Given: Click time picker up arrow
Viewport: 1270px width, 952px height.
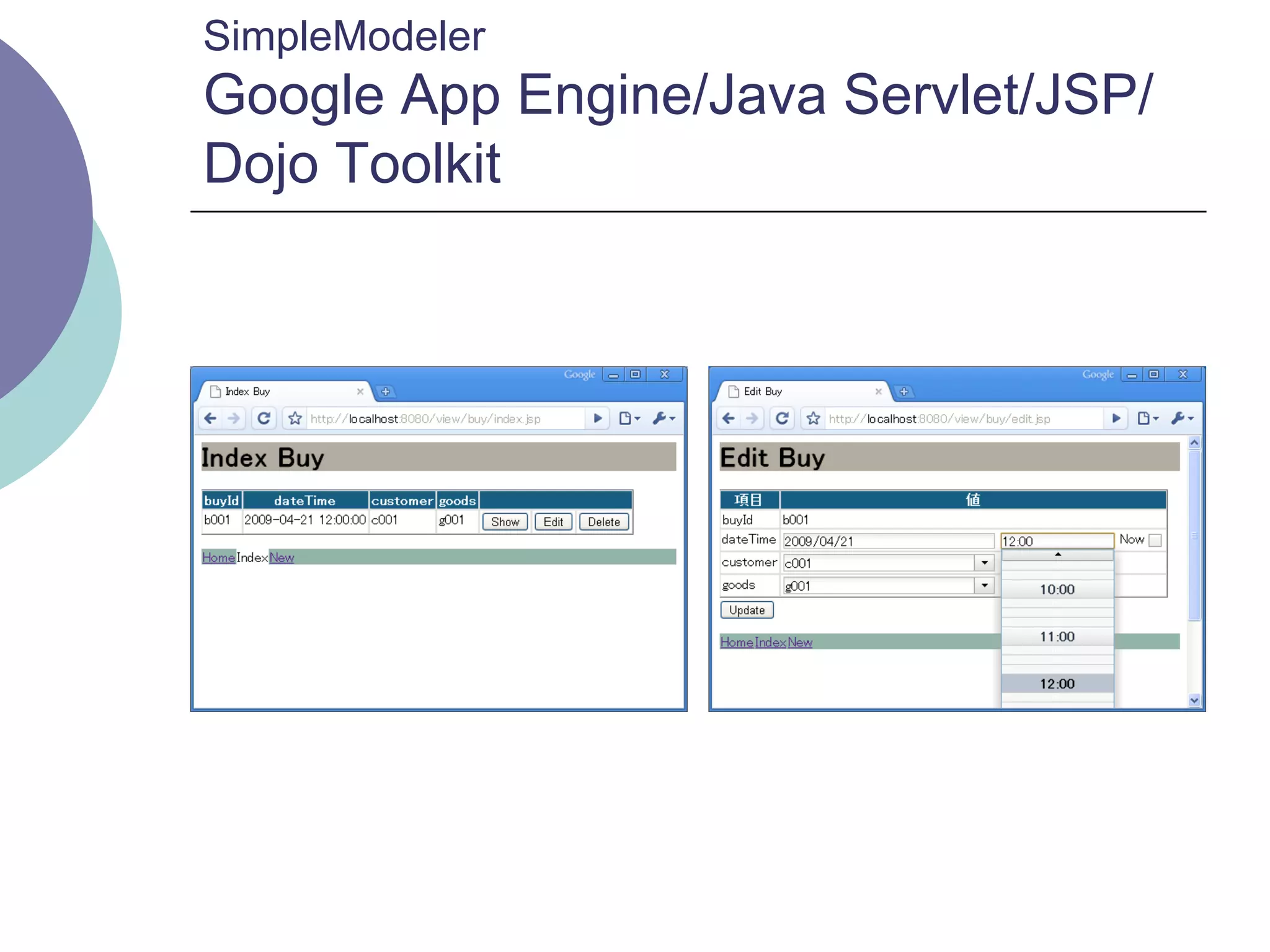Looking at the screenshot, I should [x=1057, y=555].
